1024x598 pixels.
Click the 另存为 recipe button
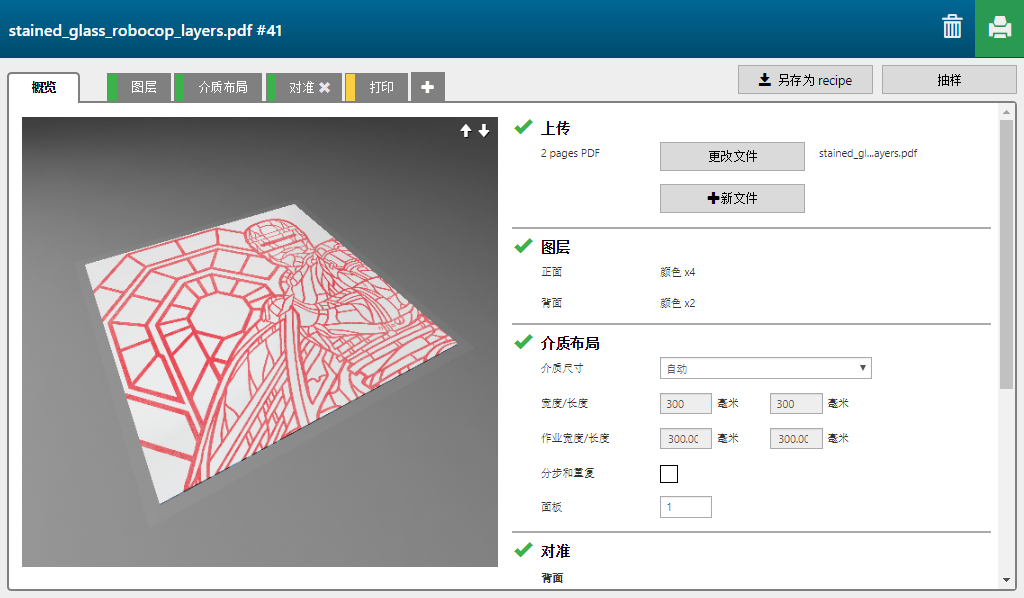point(805,80)
